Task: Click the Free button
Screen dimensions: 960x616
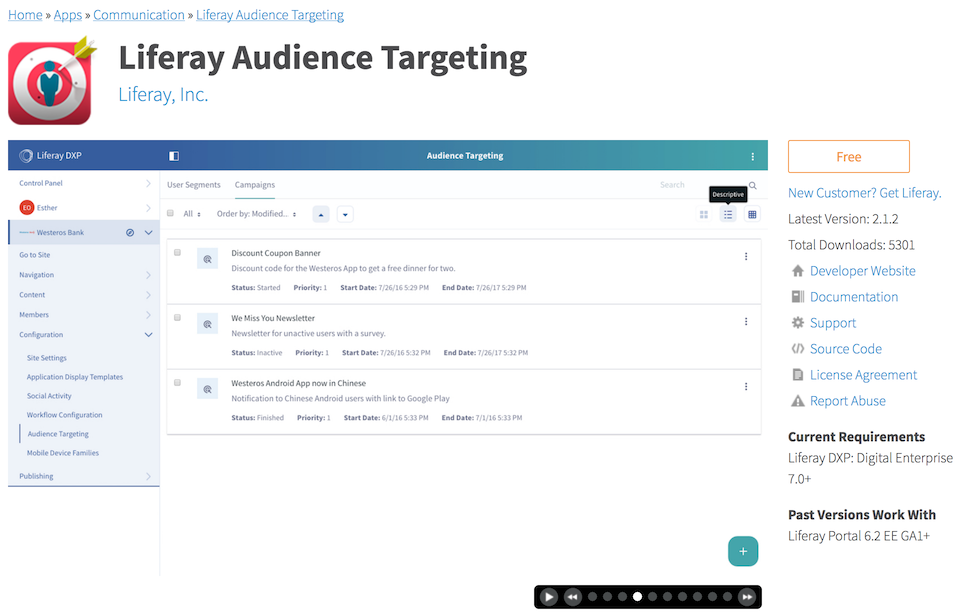Action: [x=849, y=157]
